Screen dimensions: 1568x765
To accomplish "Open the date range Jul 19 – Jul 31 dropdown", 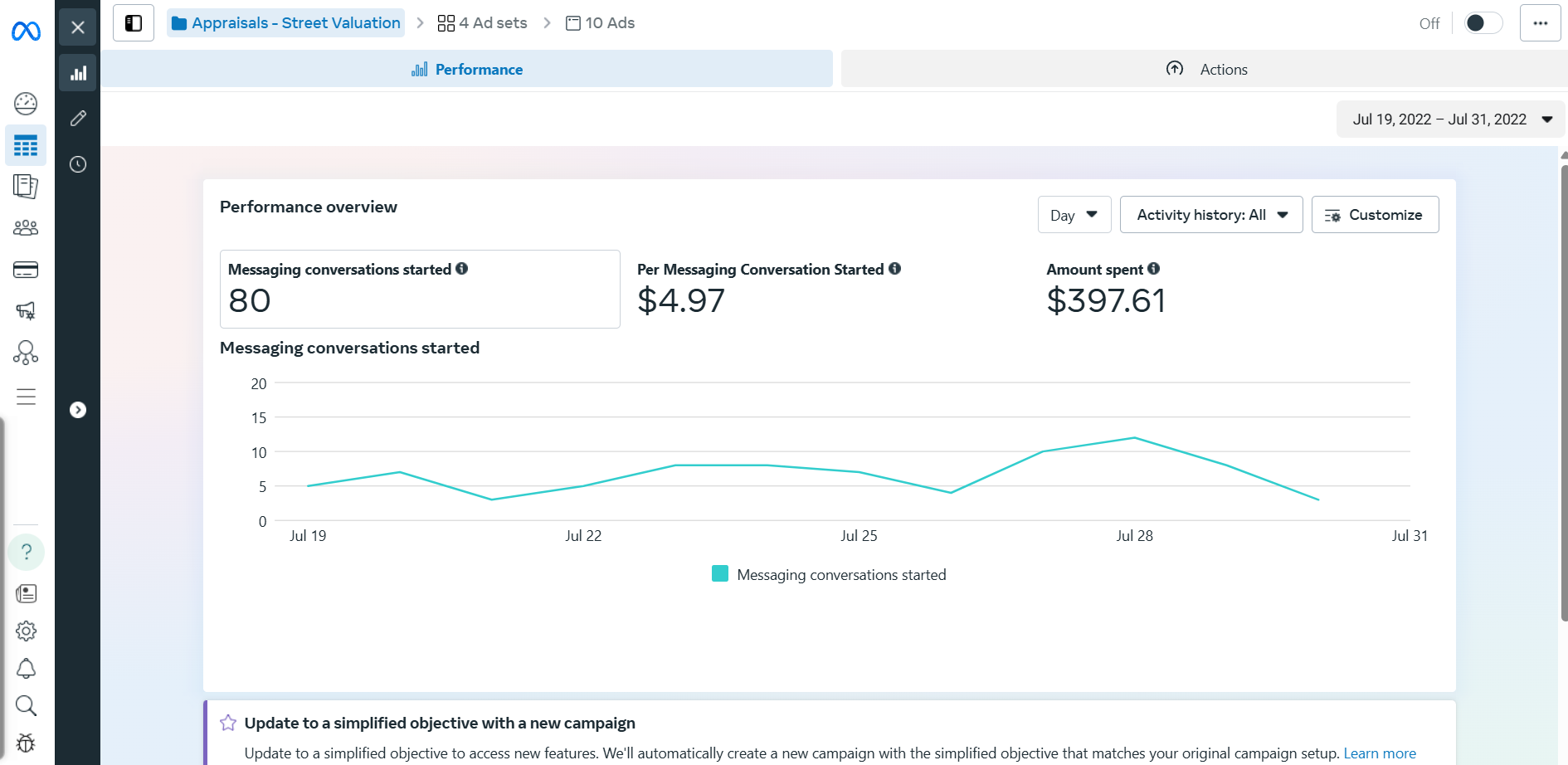I will click(x=1450, y=119).
